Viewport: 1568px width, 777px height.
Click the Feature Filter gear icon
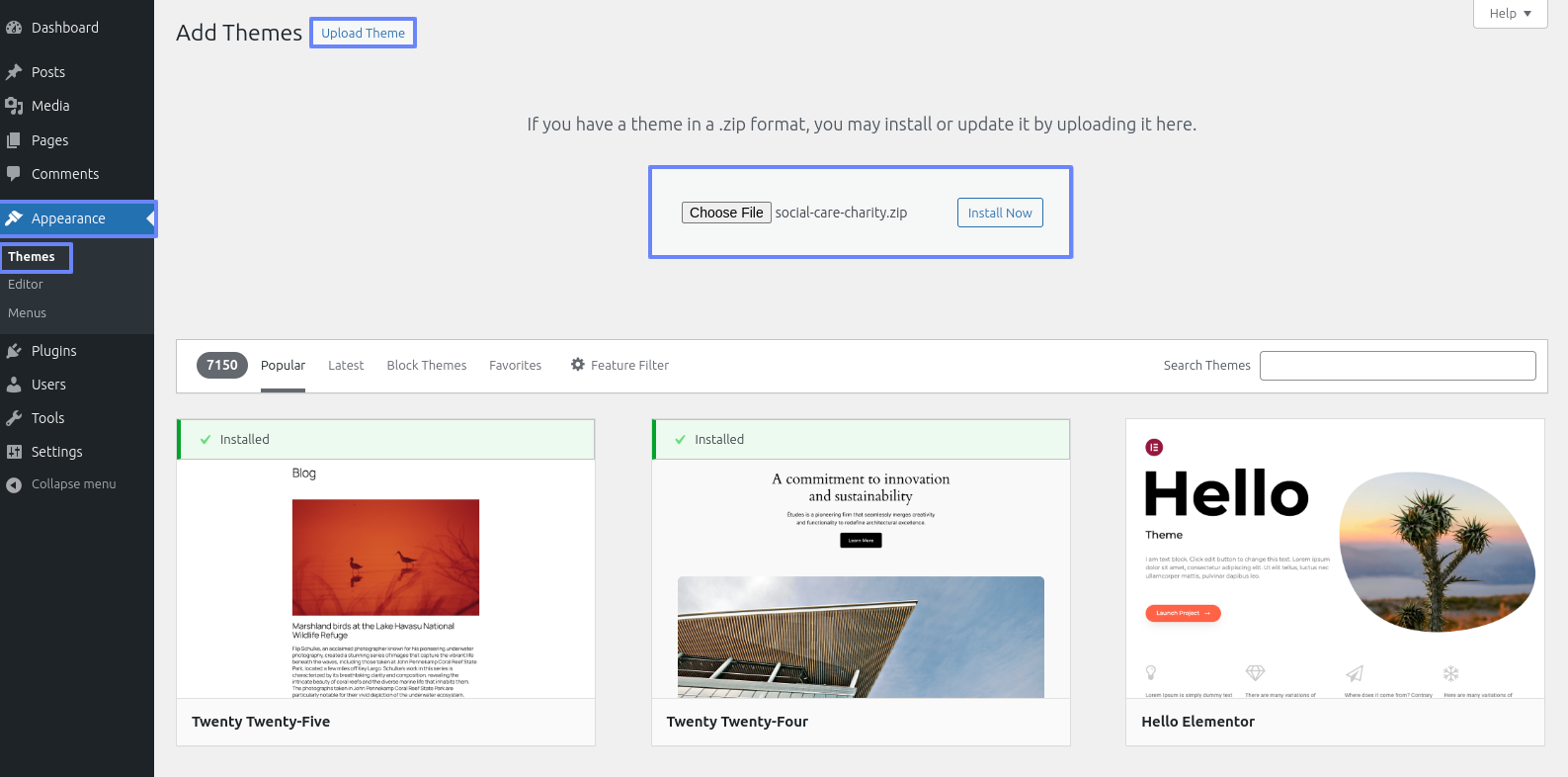(578, 365)
